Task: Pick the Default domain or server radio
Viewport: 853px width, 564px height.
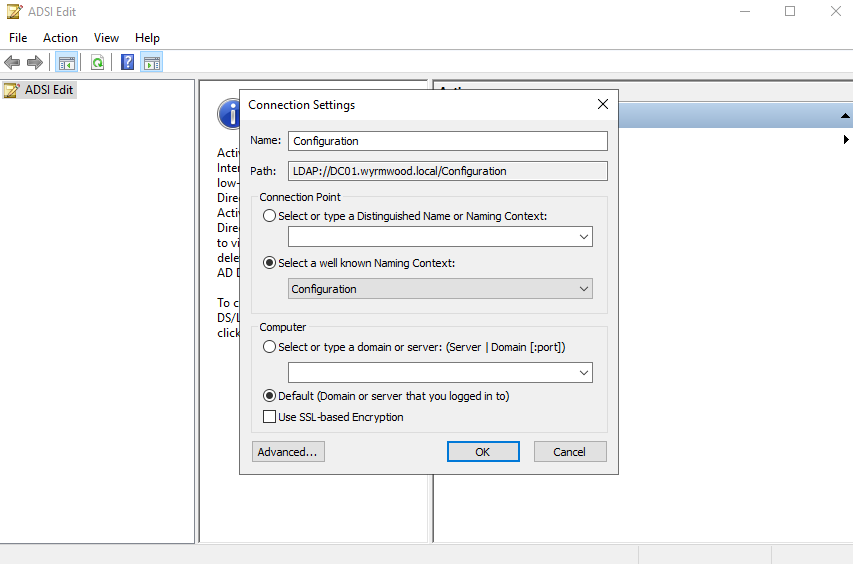Action: (270, 396)
